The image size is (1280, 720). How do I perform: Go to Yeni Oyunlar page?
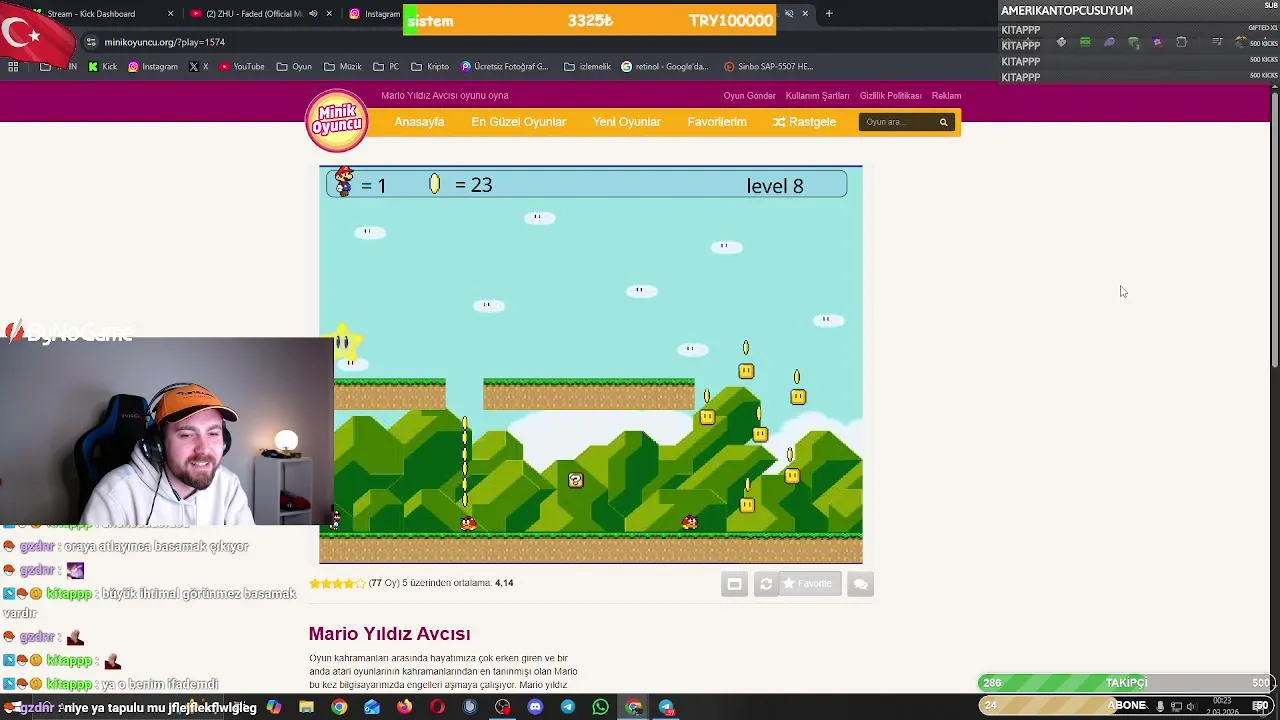[x=626, y=122]
